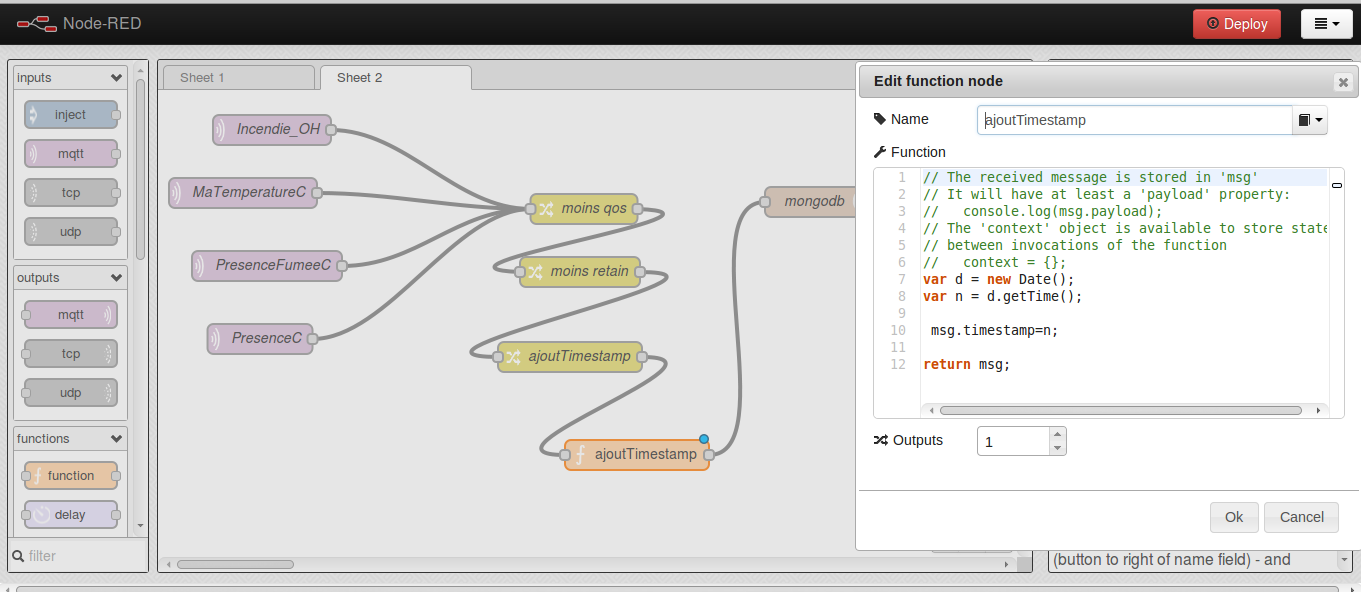Select the tcp input node in palette
1361x592 pixels.
71,193
